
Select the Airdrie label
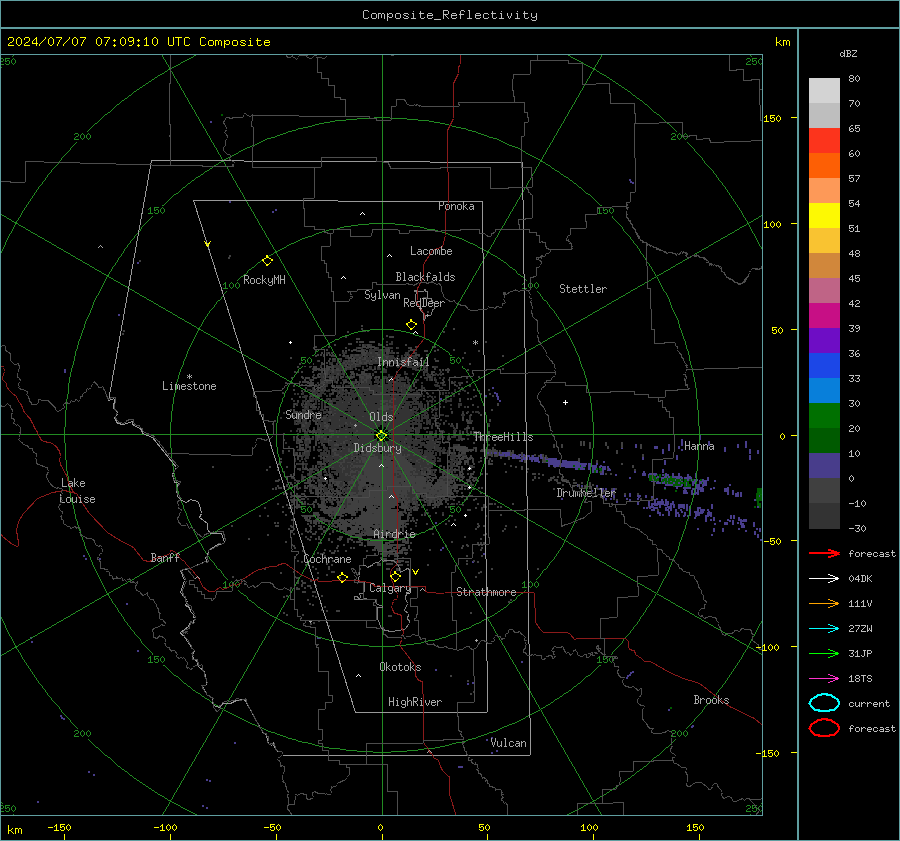(x=394, y=534)
